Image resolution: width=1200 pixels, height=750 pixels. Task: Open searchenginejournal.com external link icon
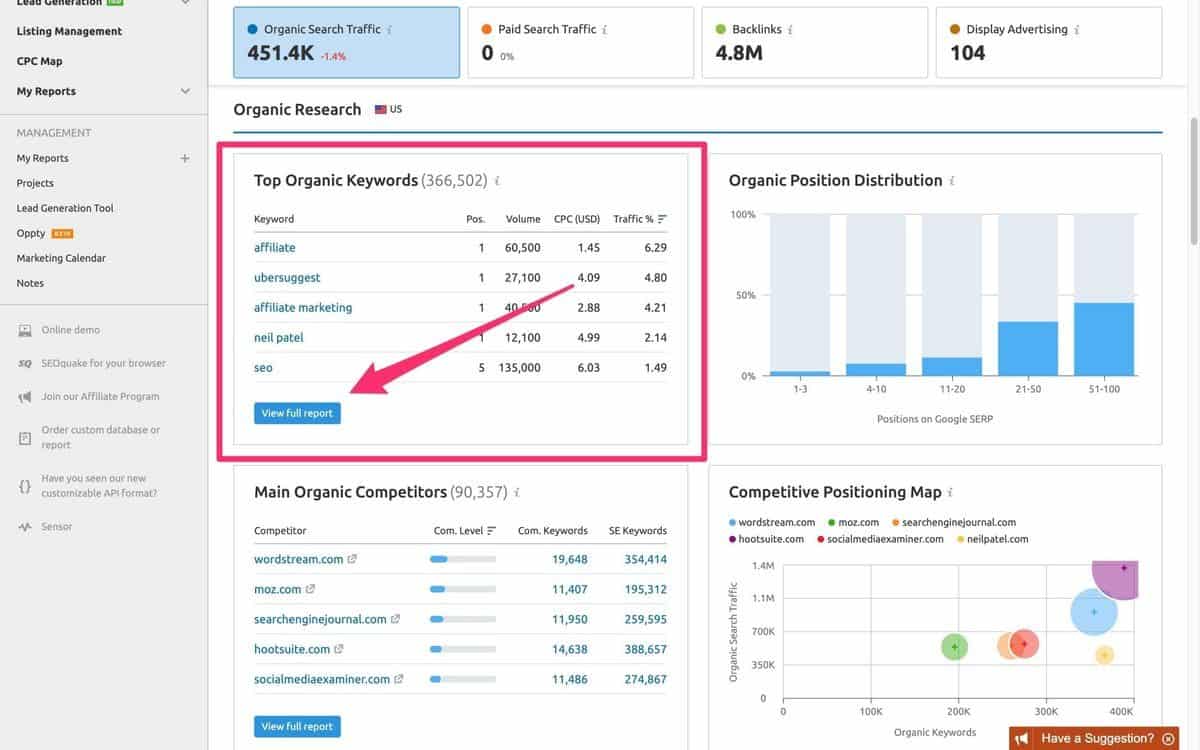pos(395,619)
